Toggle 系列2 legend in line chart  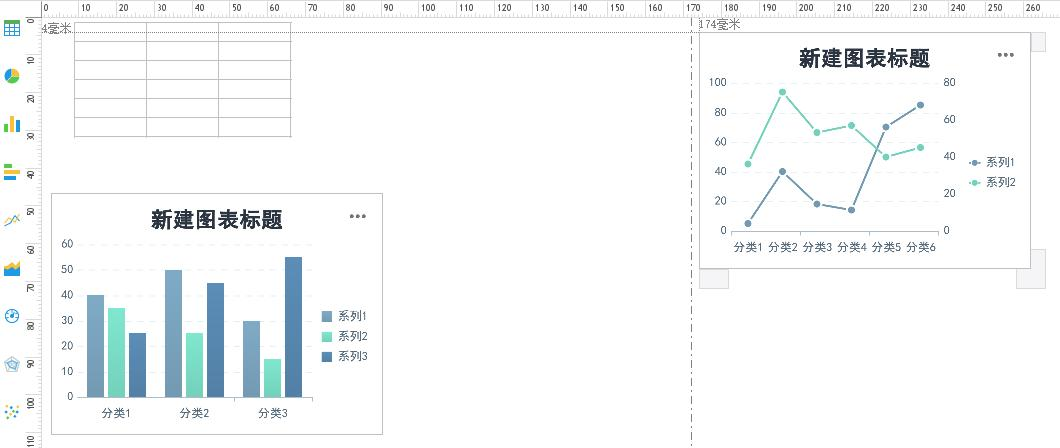point(992,182)
